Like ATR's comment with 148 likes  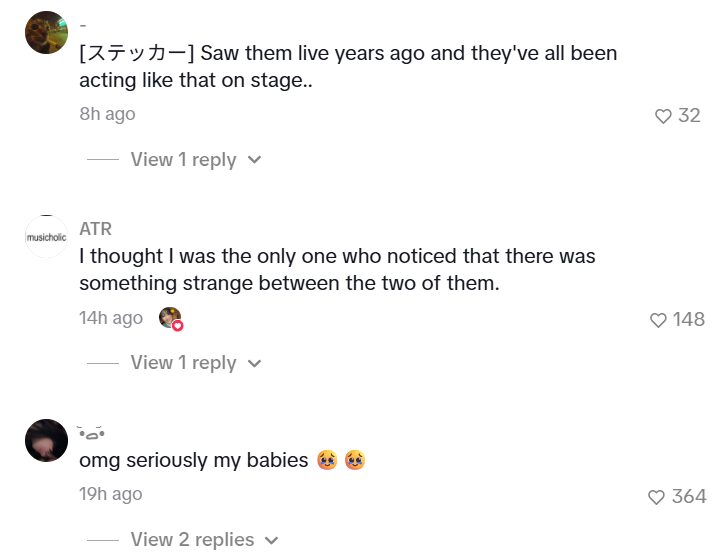(658, 320)
